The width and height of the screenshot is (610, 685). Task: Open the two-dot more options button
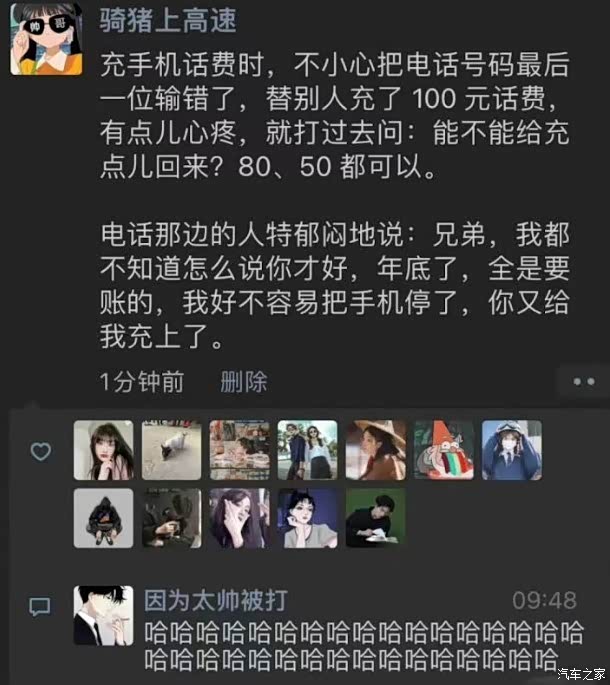click(584, 381)
